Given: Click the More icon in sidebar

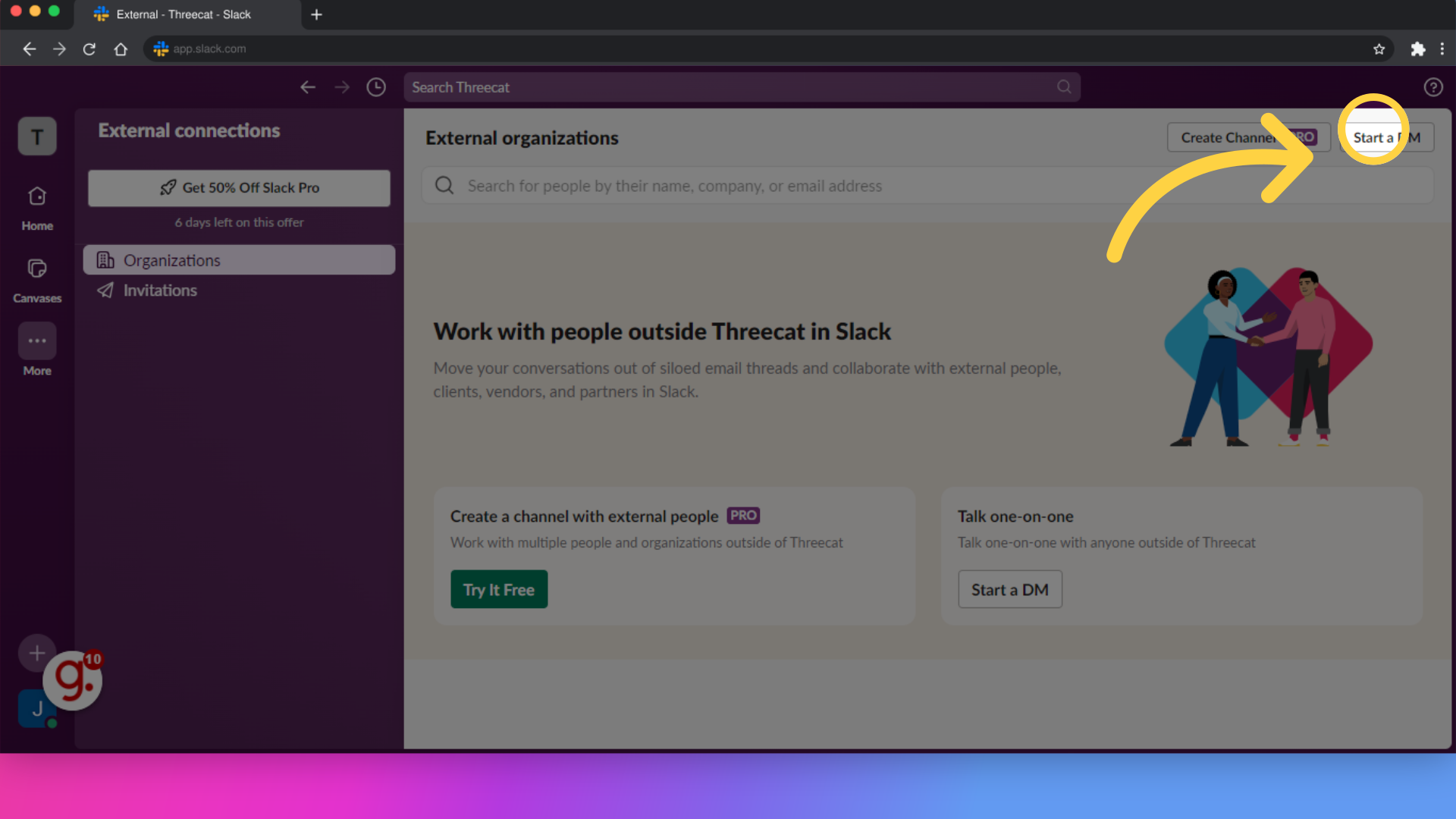Looking at the screenshot, I should click(37, 340).
